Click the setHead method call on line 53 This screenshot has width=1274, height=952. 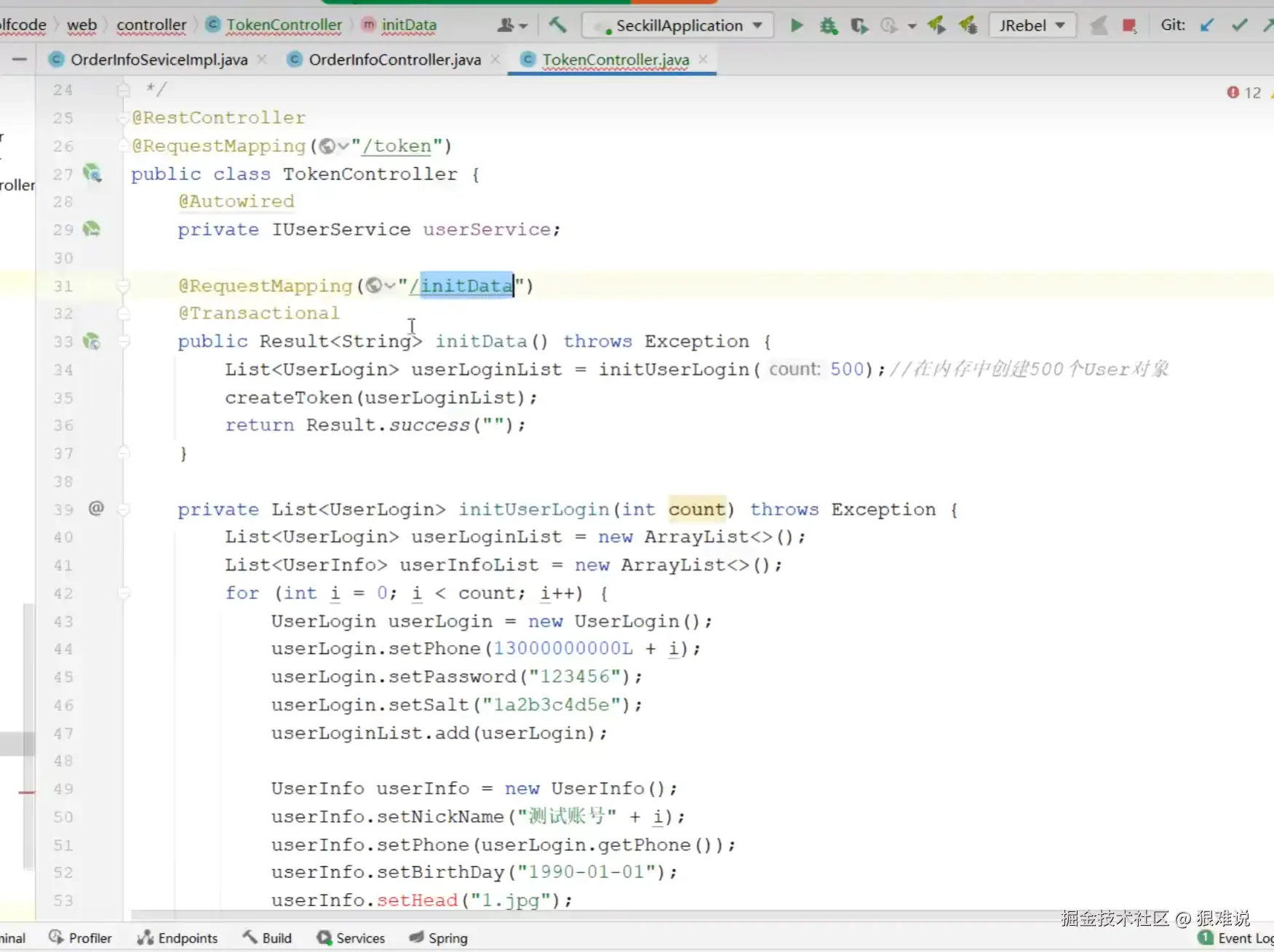(417, 900)
